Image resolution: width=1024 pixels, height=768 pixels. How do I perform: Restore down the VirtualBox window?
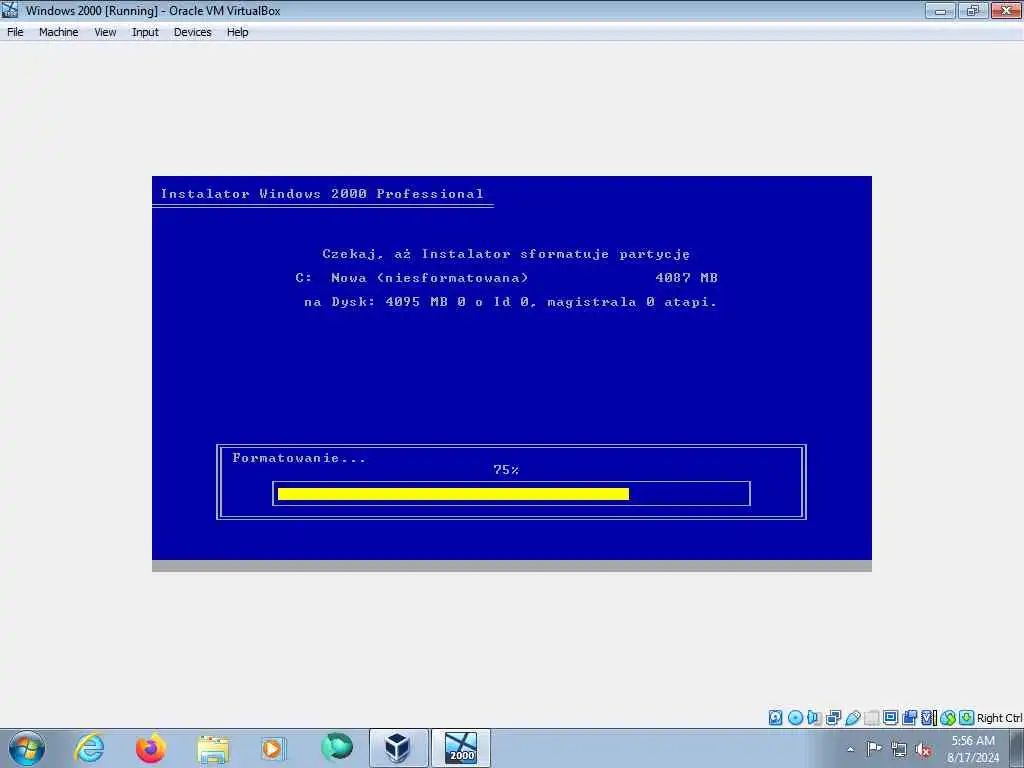tap(972, 11)
